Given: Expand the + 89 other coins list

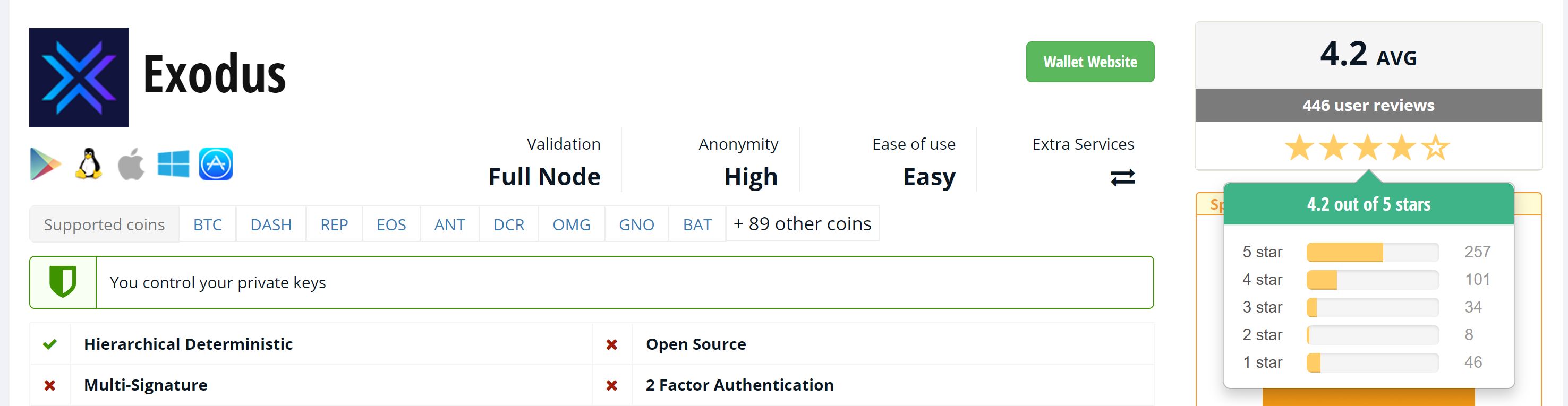Looking at the screenshot, I should tap(802, 223).
